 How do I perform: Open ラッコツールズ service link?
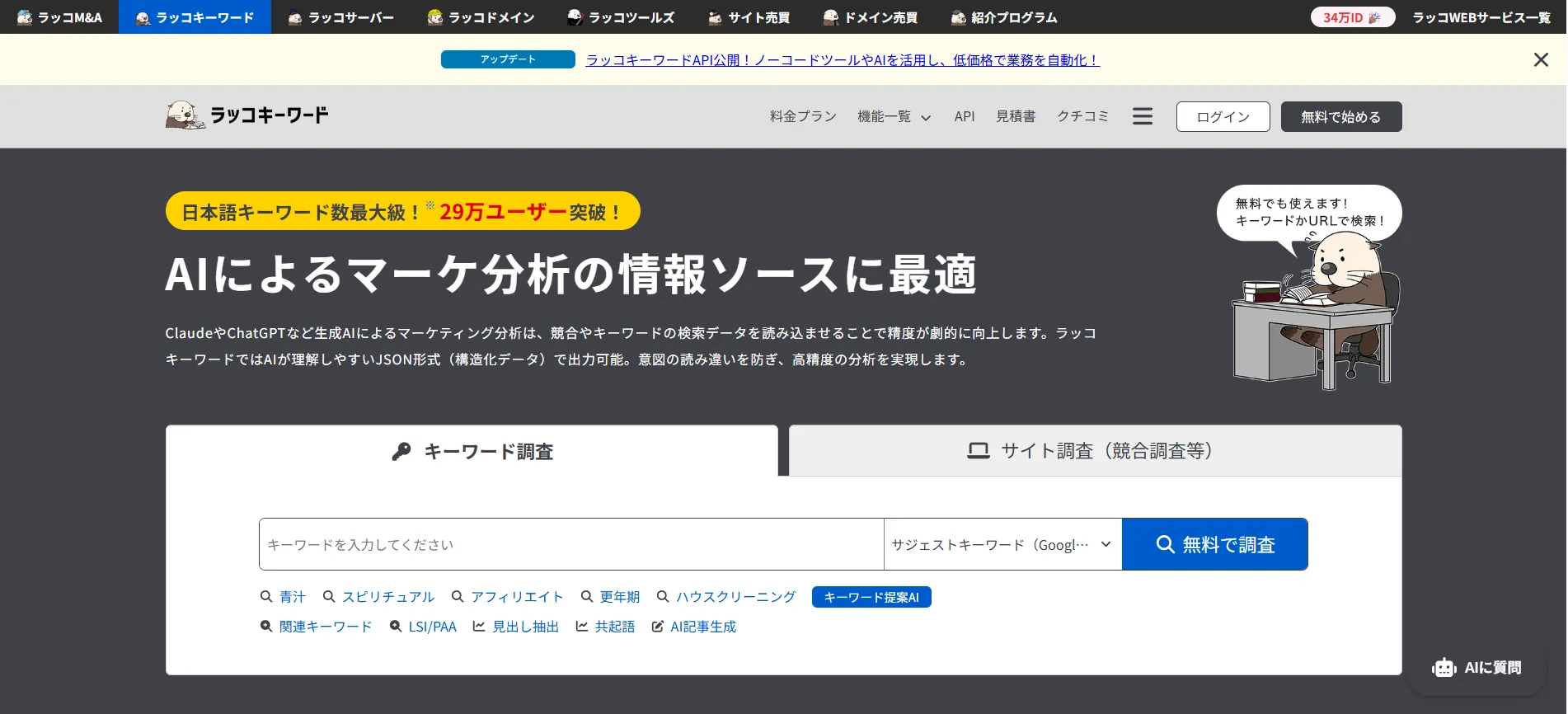click(621, 16)
